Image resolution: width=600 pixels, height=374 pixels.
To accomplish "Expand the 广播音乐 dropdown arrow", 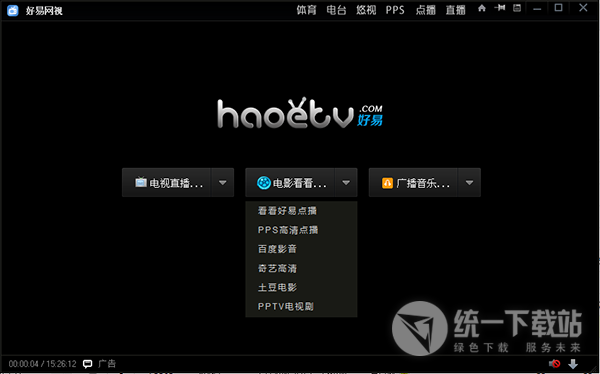I will tap(470, 183).
